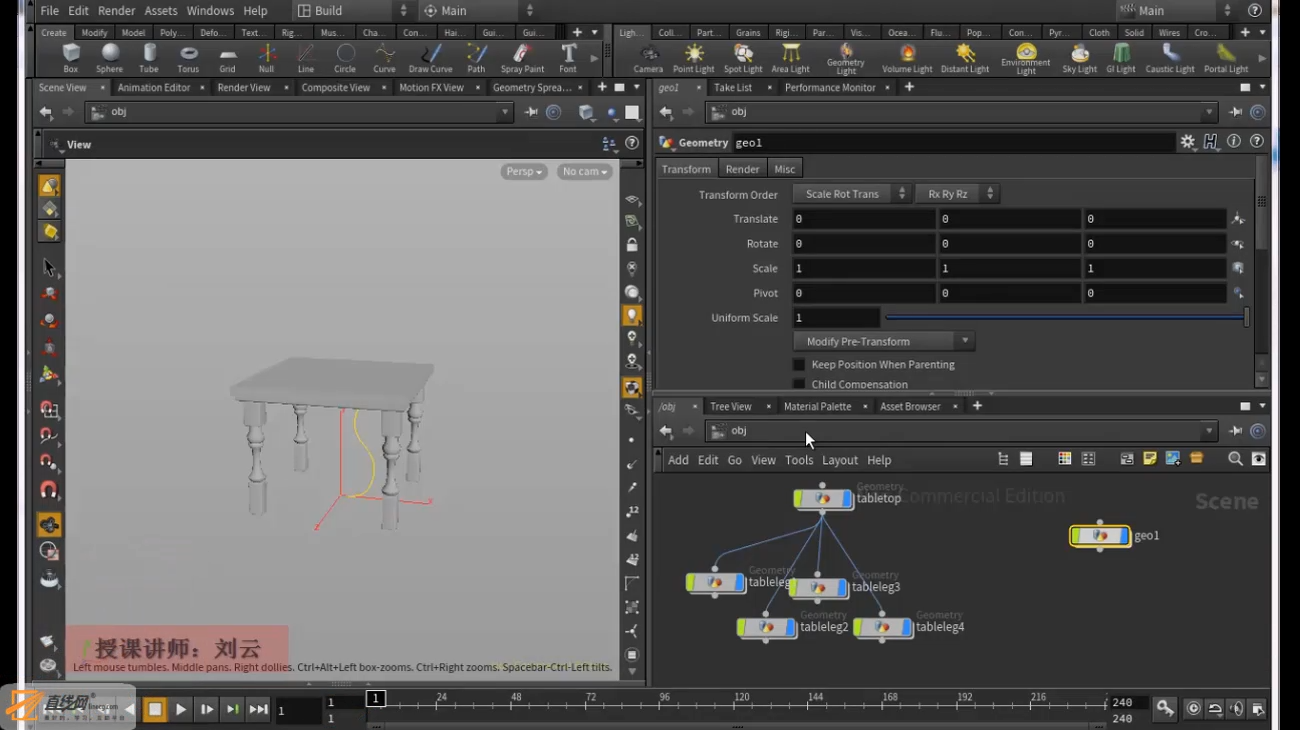Open the No cam camera dropdown
Image resolution: width=1300 pixels, height=730 pixels.
point(585,172)
